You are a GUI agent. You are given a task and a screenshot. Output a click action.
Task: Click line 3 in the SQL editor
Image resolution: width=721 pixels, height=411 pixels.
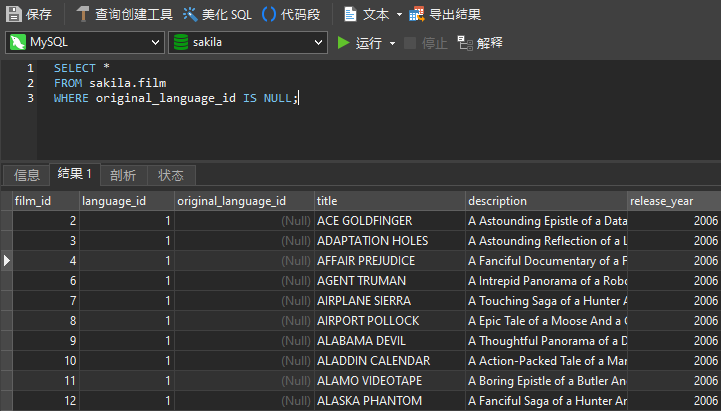tap(176, 98)
